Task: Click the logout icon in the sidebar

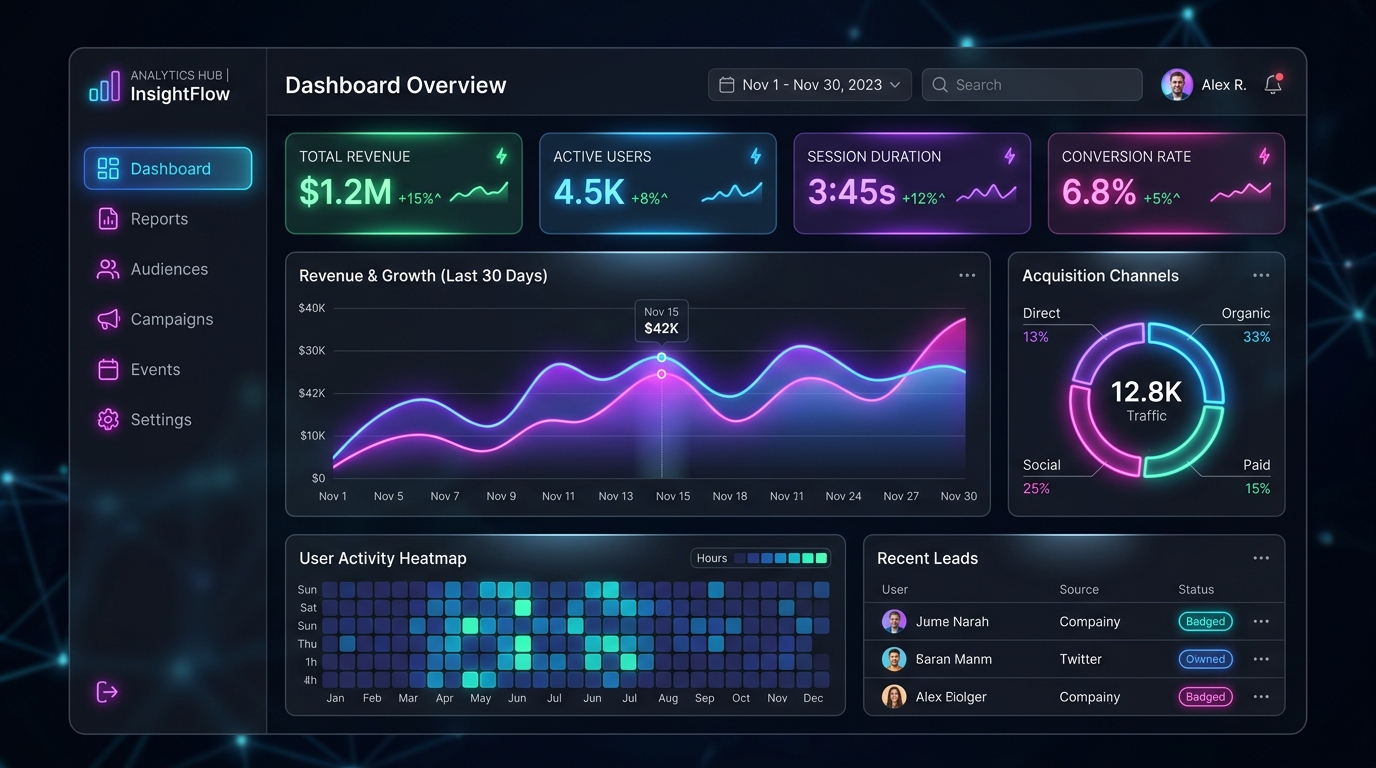Action: tap(107, 691)
